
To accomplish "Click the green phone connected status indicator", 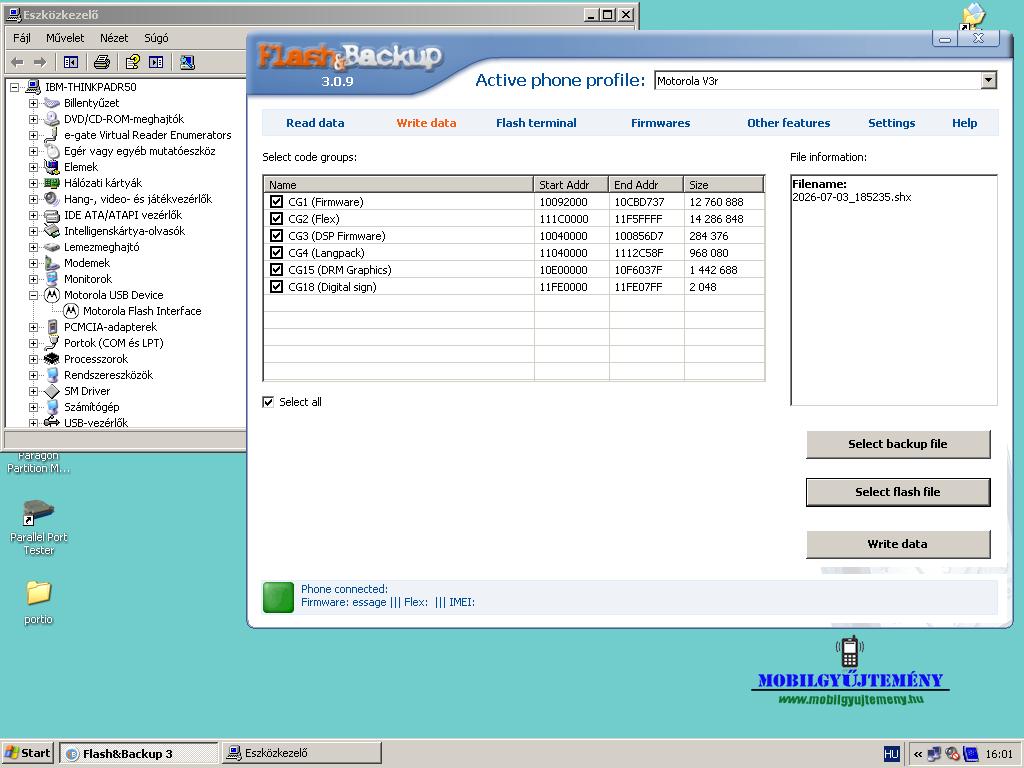I will (x=278, y=597).
